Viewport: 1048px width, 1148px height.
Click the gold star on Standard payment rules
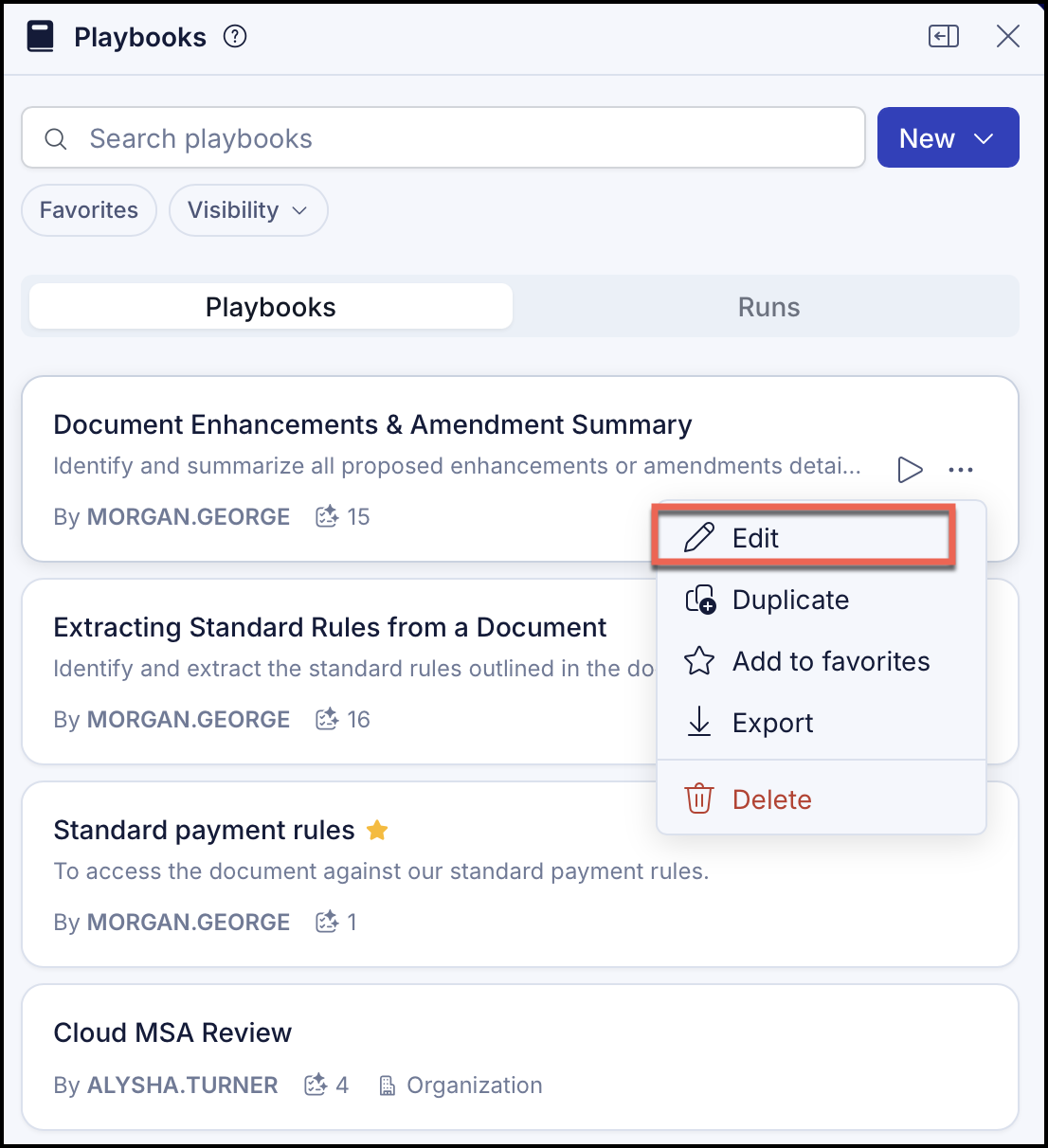[377, 830]
